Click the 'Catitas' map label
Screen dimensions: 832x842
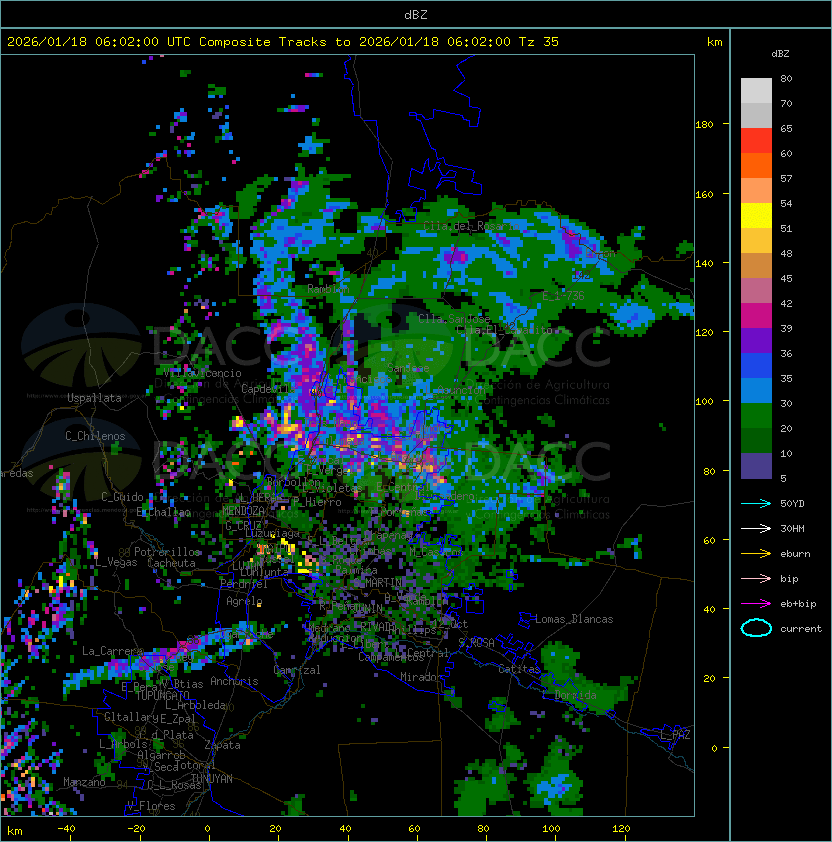(519, 669)
